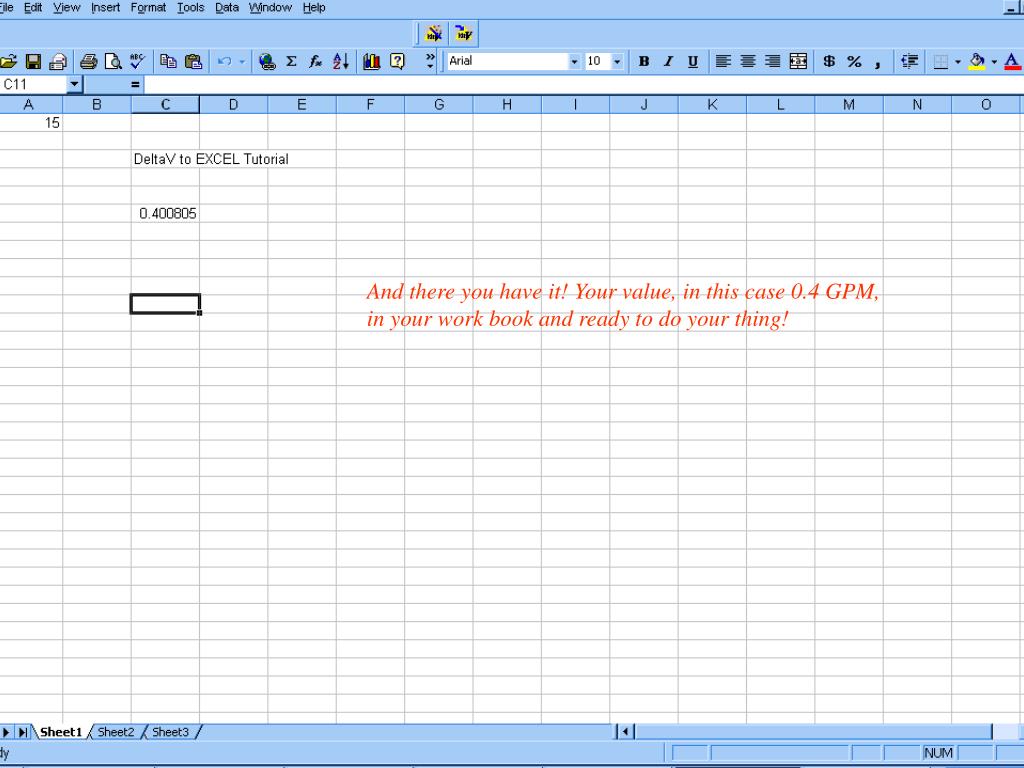Click the Merge and Center icon
1024x768 pixels.
[x=798, y=61]
